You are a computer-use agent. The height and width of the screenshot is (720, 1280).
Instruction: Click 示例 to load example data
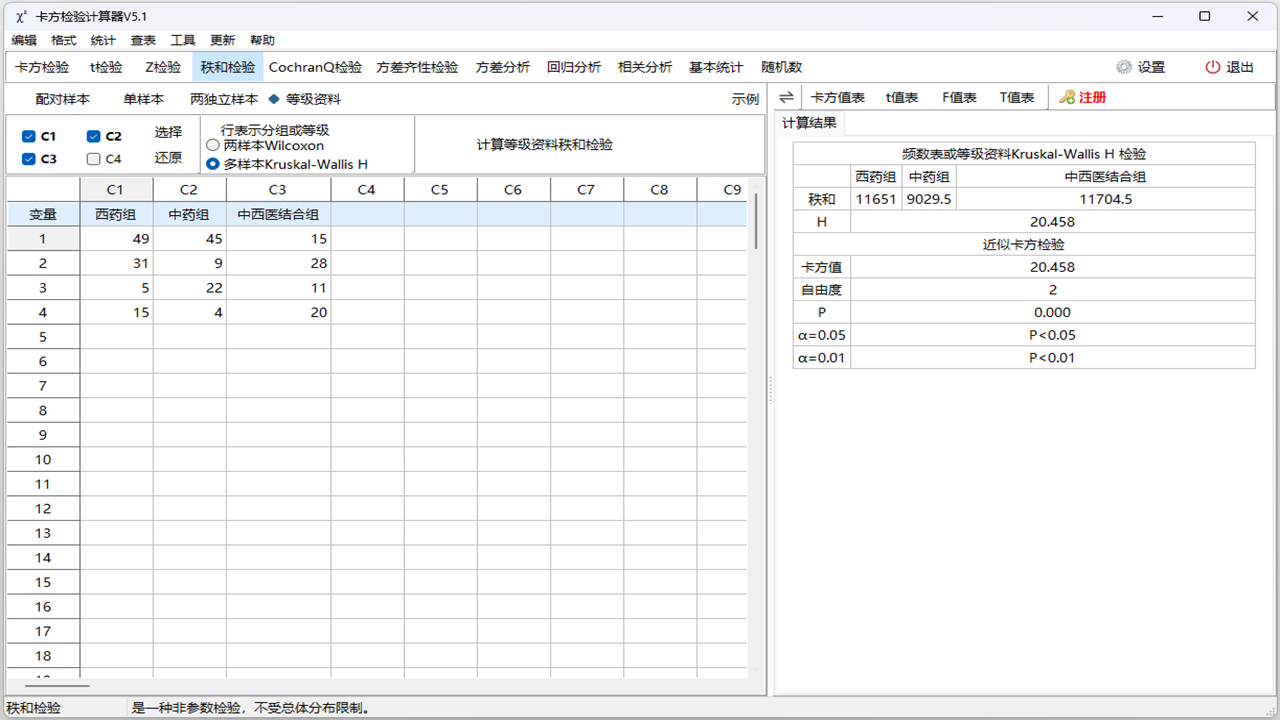(x=744, y=97)
